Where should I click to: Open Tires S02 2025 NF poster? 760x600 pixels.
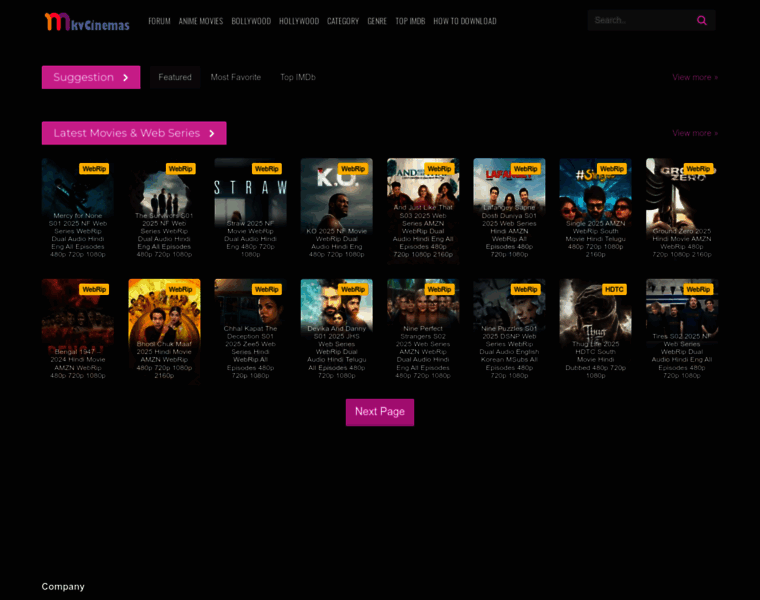coord(682,332)
